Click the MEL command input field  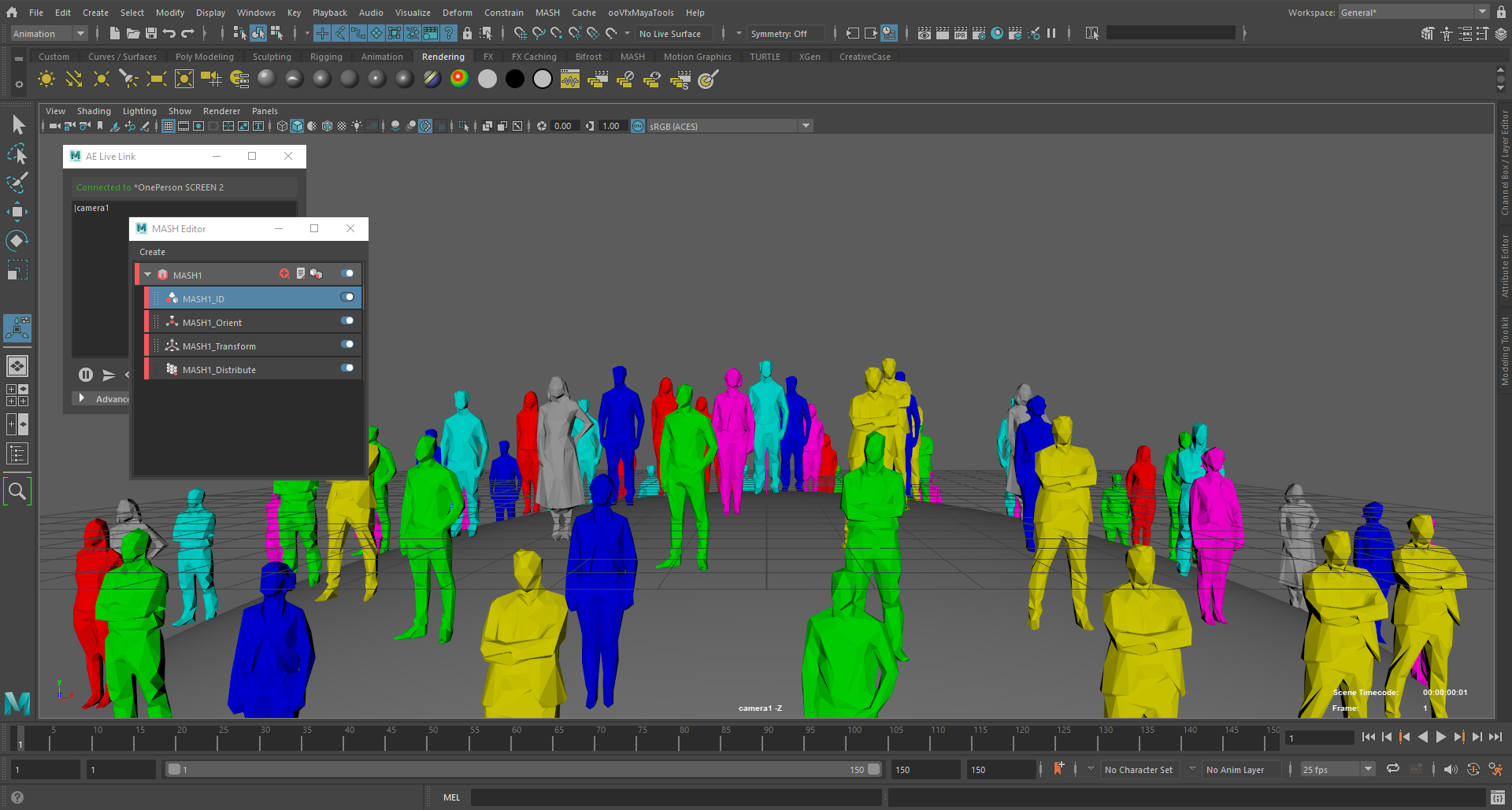click(676, 797)
